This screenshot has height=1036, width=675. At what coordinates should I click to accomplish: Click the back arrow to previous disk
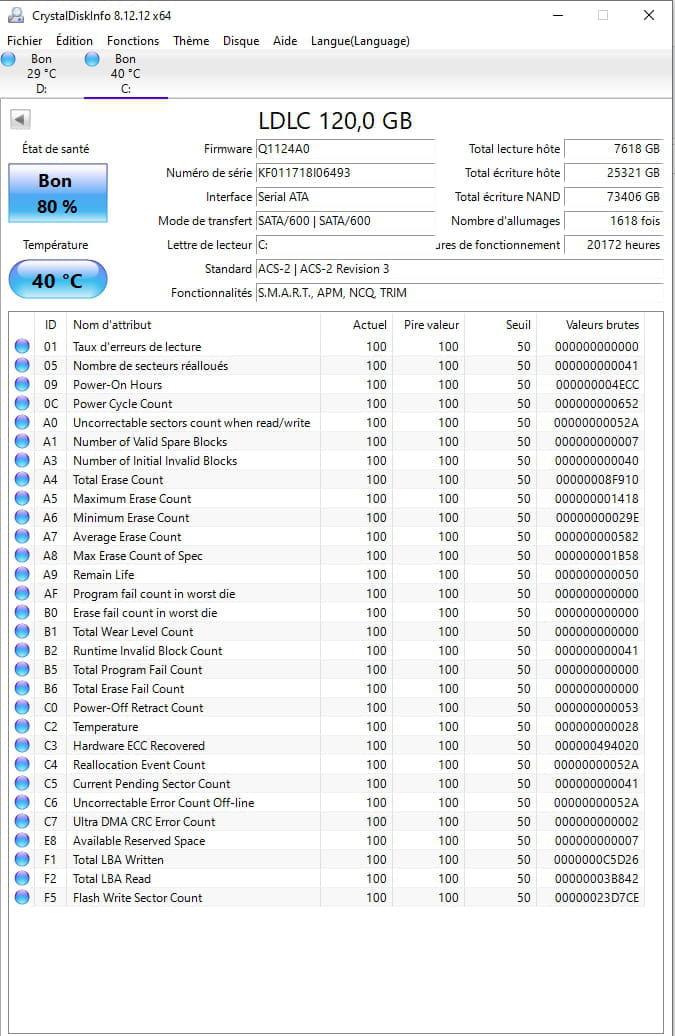pyautogui.click(x=20, y=120)
